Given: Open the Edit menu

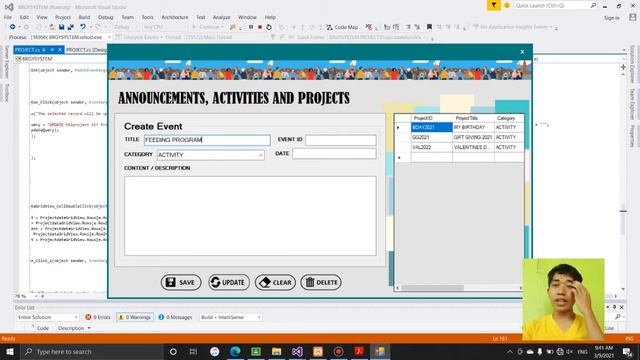Looking at the screenshot, I should (24, 17).
